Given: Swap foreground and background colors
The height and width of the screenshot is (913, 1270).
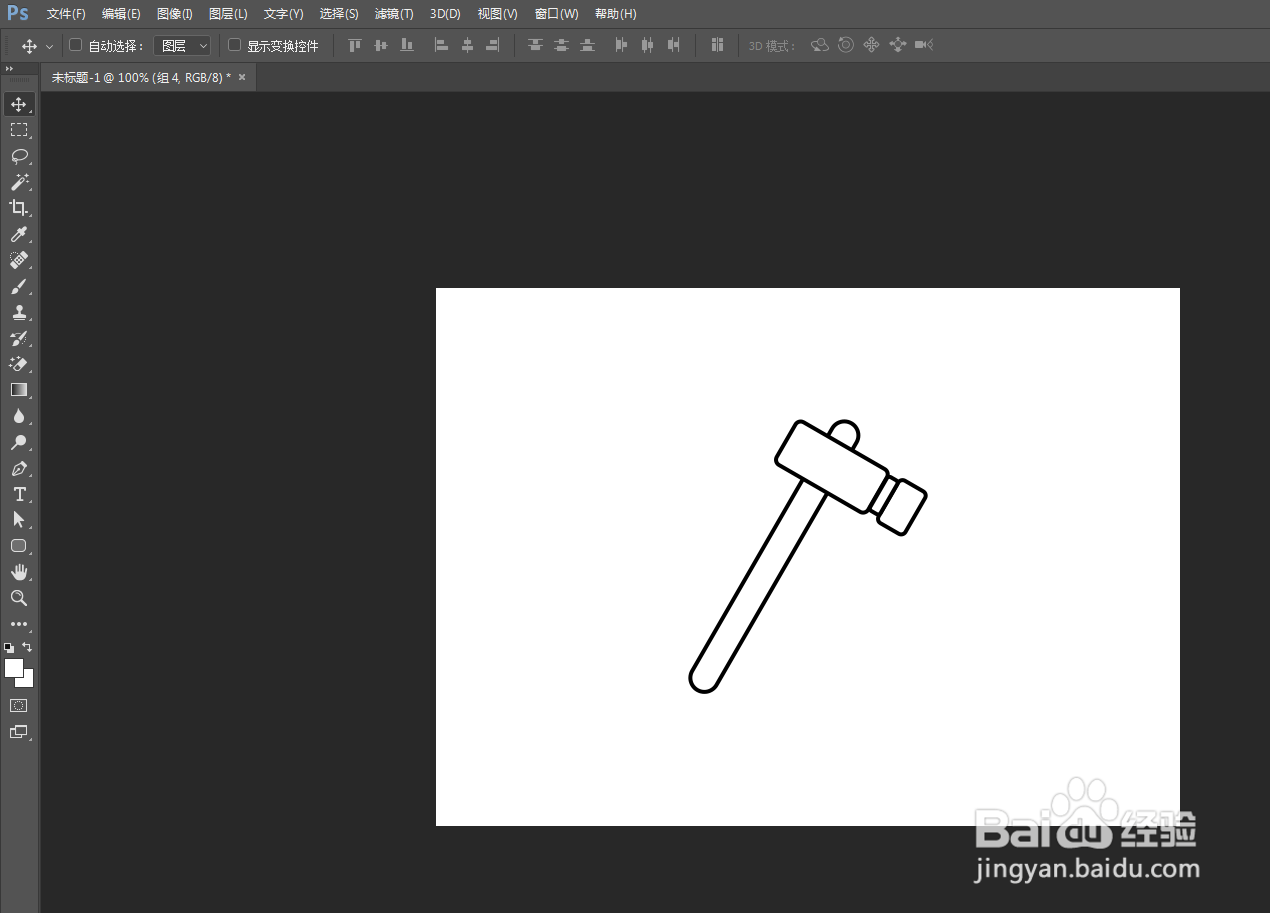Looking at the screenshot, I should point(27,647).
